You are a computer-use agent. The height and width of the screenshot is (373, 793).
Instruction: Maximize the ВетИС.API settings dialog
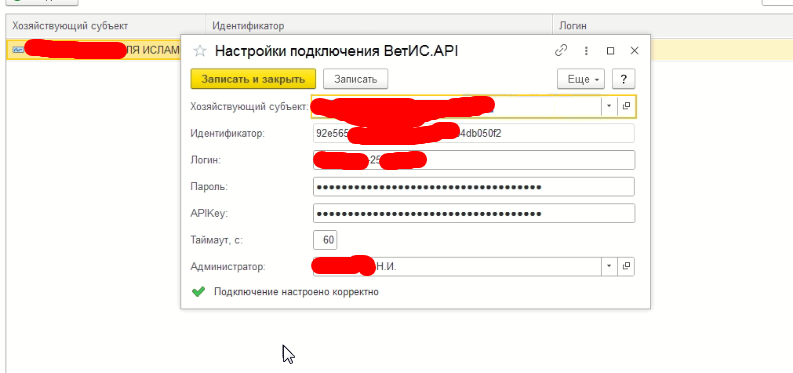pos(610,51)
